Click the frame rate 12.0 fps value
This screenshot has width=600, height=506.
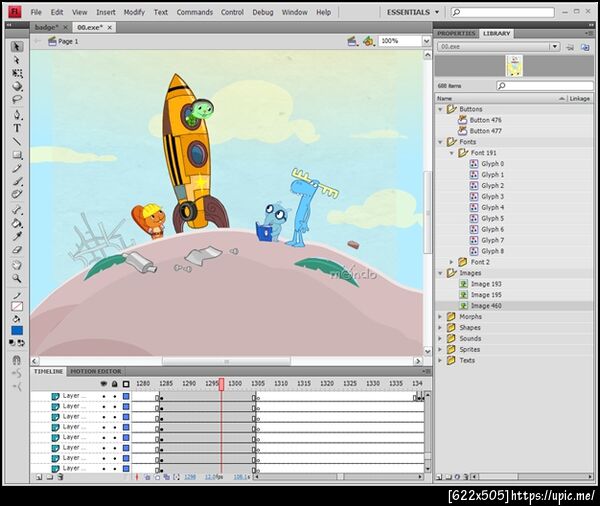pyautogui.click(x=214, y=477)
